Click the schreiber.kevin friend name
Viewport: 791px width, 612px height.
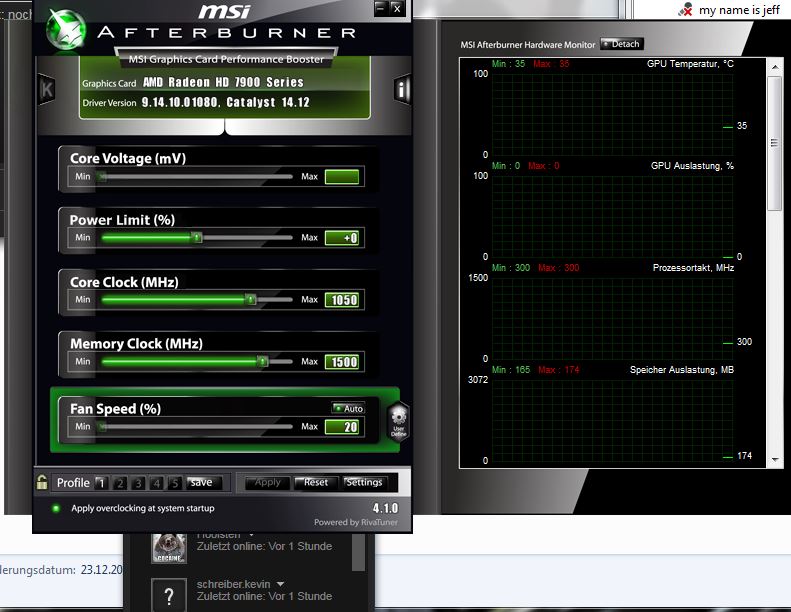click(x=234, y=584)
